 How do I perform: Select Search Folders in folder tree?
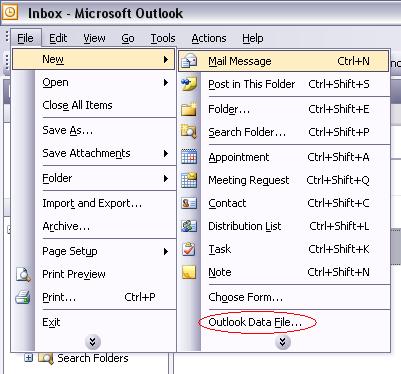(93, 358)
